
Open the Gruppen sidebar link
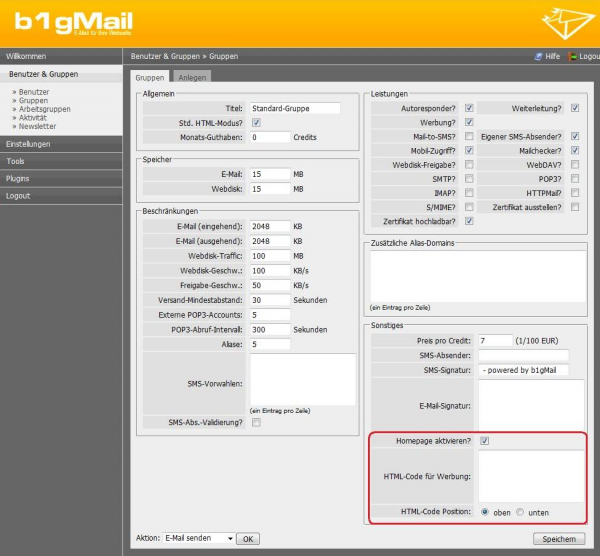tap(33, 101)
